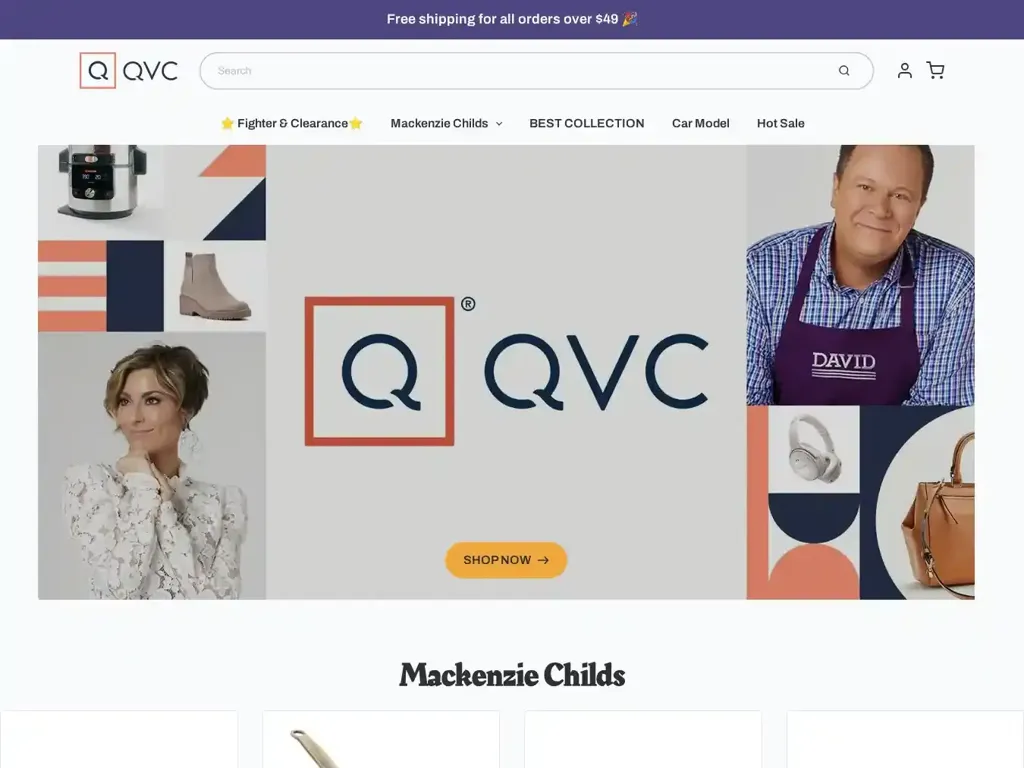Click the free shipping announcement banner
The height and width of the screenshot is (768, 1024).
pos(512,19)
